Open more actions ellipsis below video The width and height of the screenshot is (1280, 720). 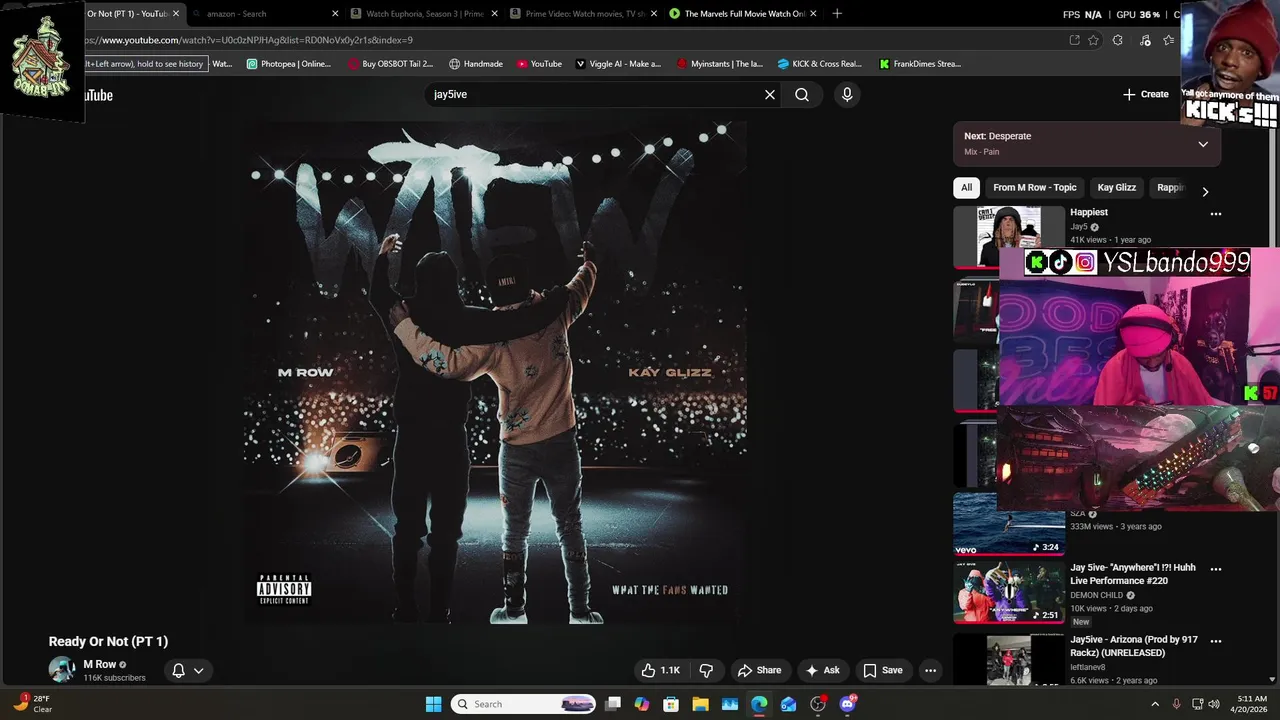tap(930, 670)
